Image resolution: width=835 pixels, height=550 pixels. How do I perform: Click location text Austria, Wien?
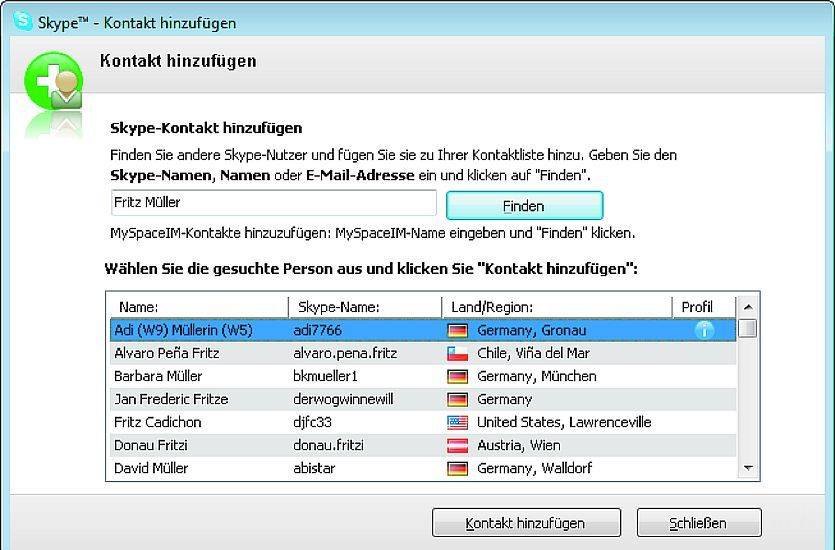click(x=519, y=445)
